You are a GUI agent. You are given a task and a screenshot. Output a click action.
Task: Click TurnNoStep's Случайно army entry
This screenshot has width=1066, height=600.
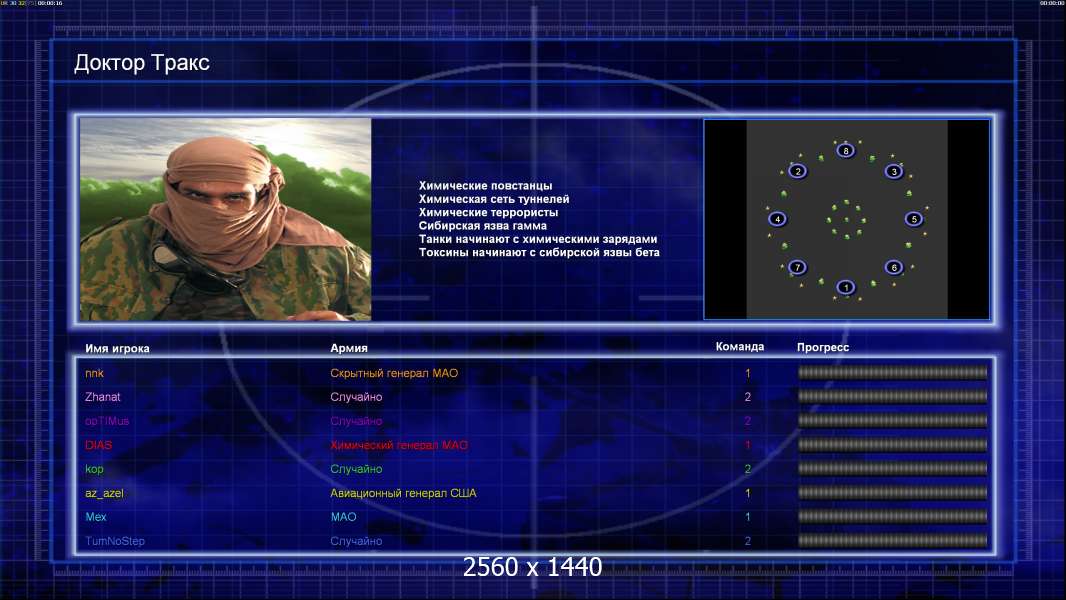click(356, 542)
